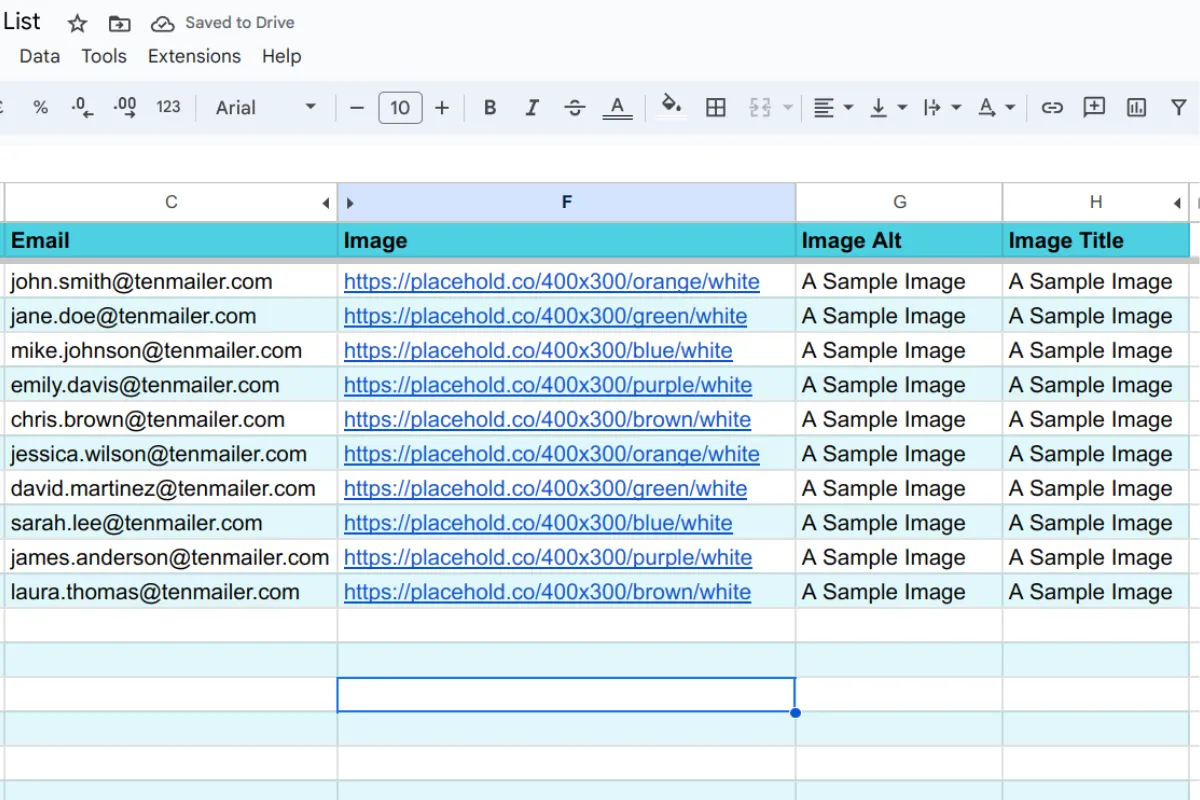This screenshot has width=1200, height=800.
Task: Apply bold formatting
Action: tap(489, 107)
